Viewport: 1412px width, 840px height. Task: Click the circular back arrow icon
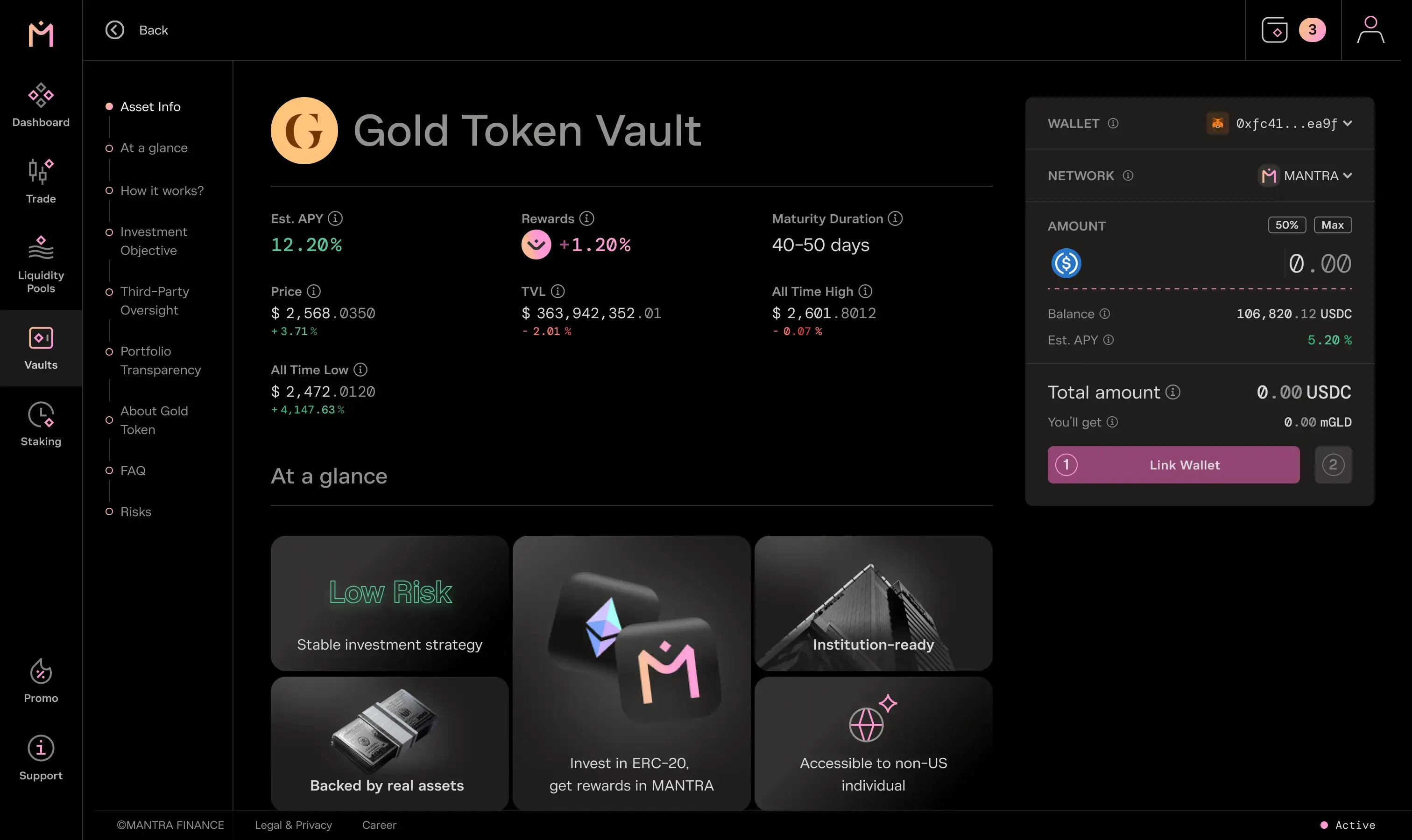(115, 30)
